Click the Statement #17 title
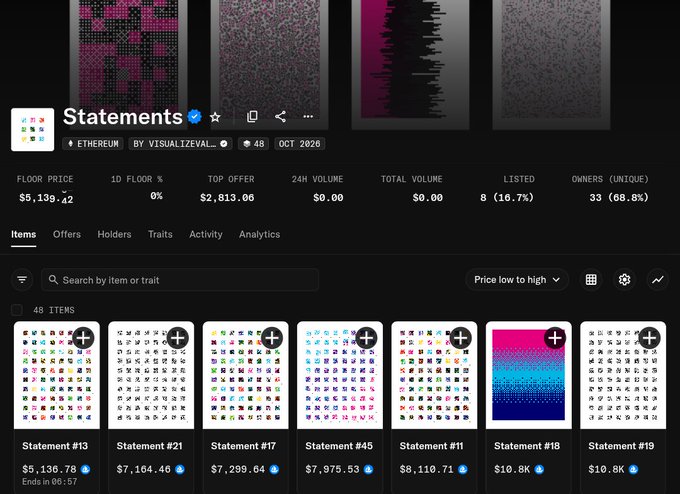Screen dimensions: 680x494 (243, 446)
